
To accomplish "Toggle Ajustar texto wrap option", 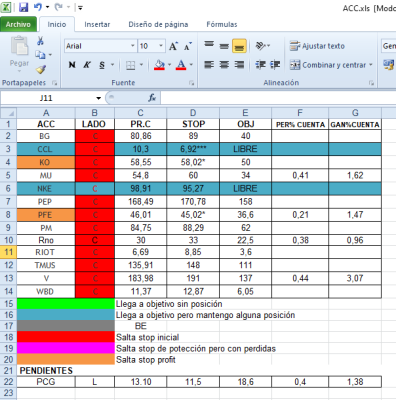I will (317, 46).
